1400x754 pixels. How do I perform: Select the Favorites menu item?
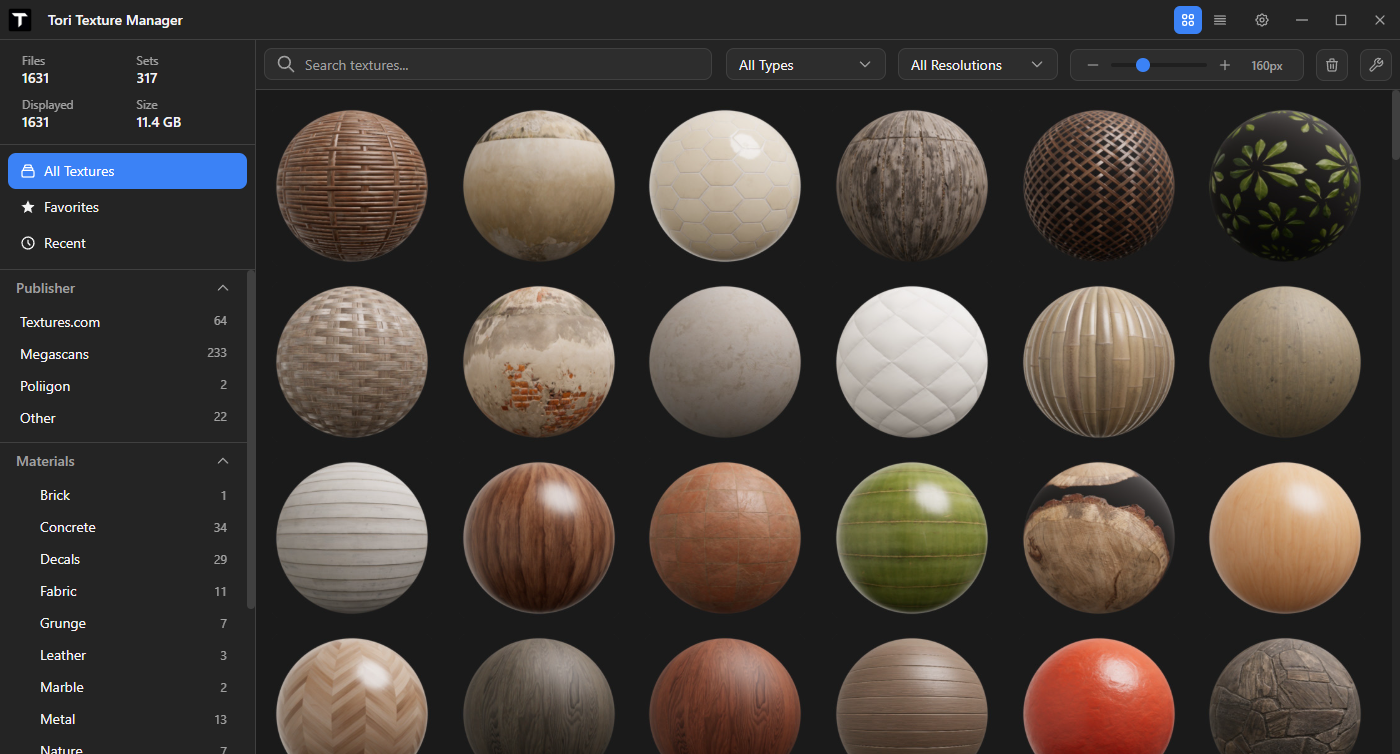[71, 207]
